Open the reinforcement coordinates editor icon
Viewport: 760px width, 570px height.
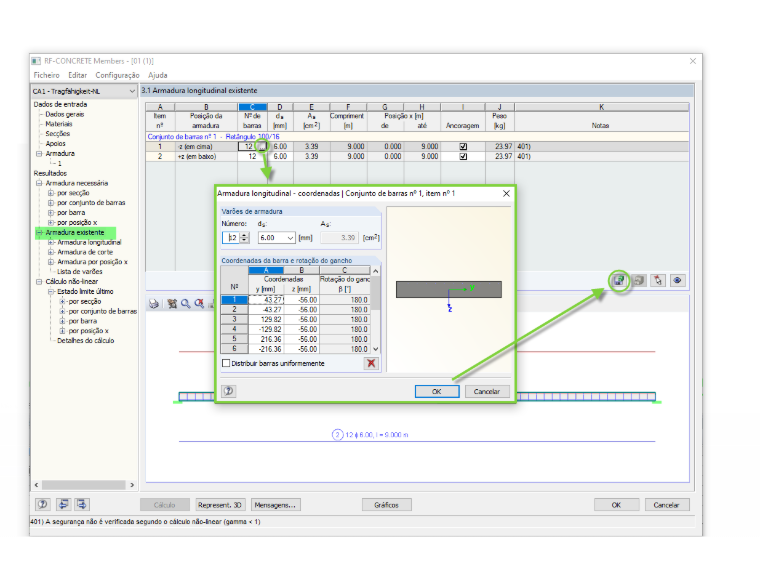619,280
